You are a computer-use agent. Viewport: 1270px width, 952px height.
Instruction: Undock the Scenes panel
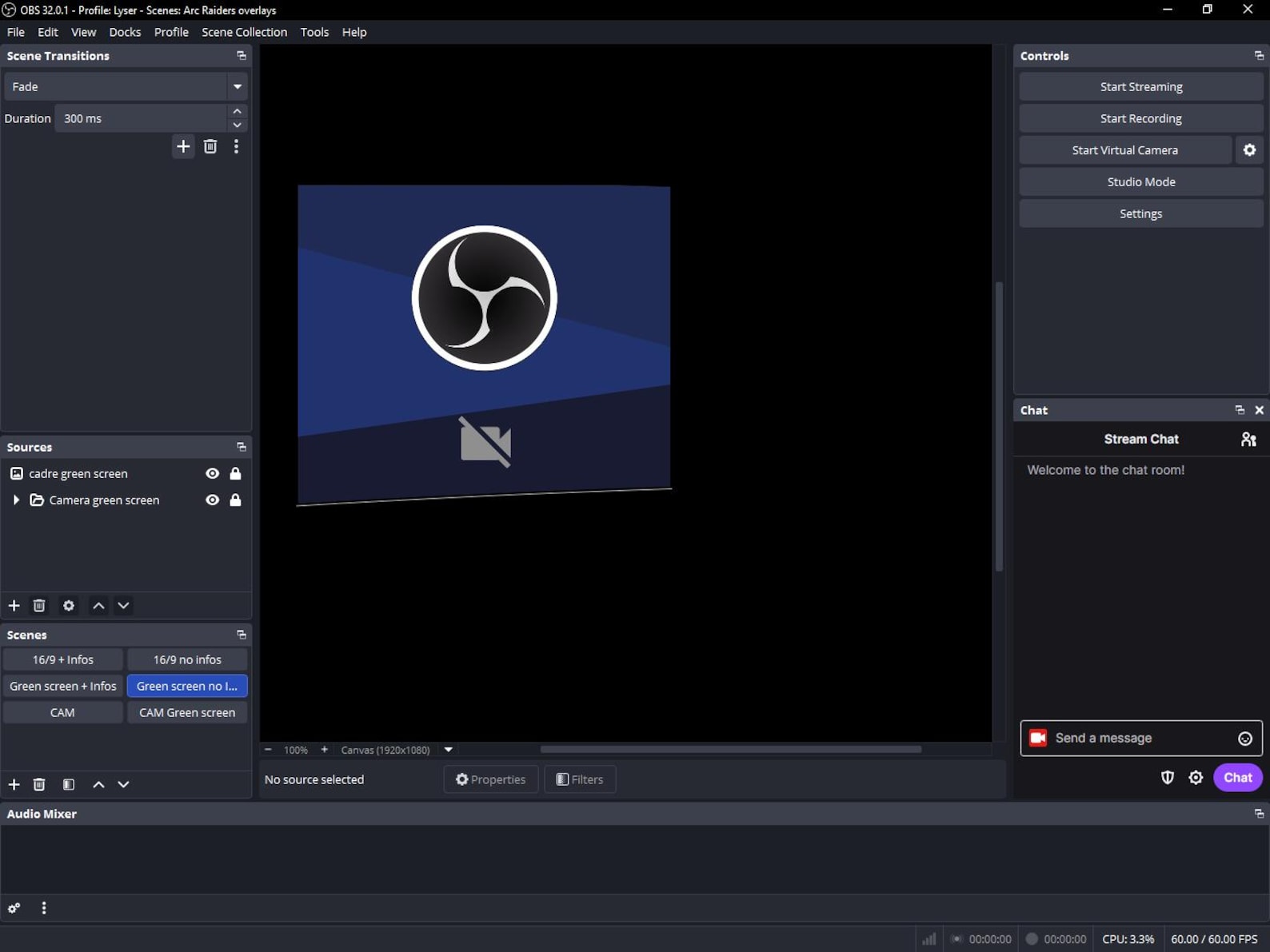(242, 635)
